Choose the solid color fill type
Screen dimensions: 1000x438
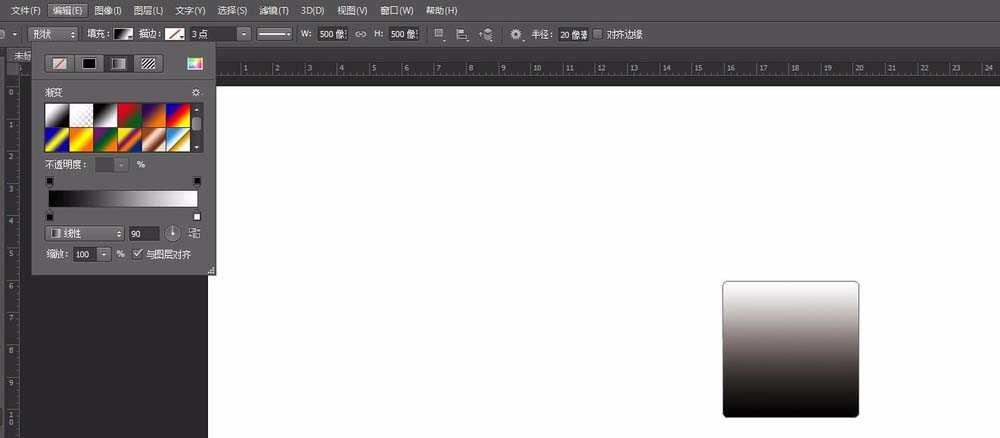(89, 63)
